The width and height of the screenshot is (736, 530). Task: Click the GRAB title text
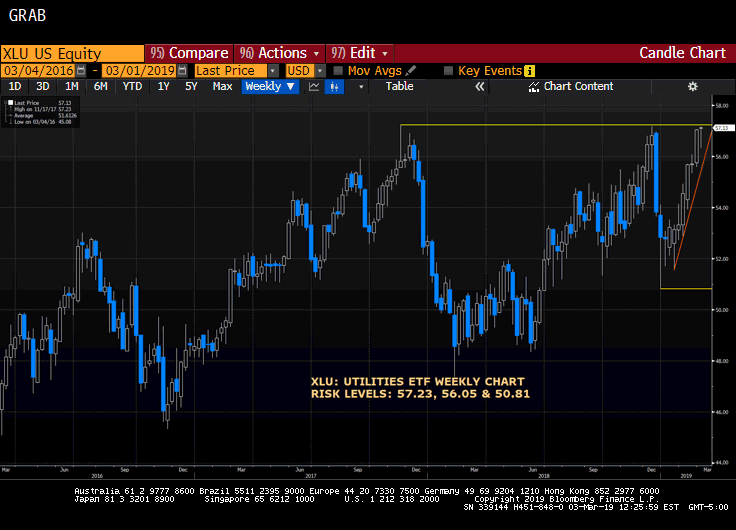click(27, 15)
